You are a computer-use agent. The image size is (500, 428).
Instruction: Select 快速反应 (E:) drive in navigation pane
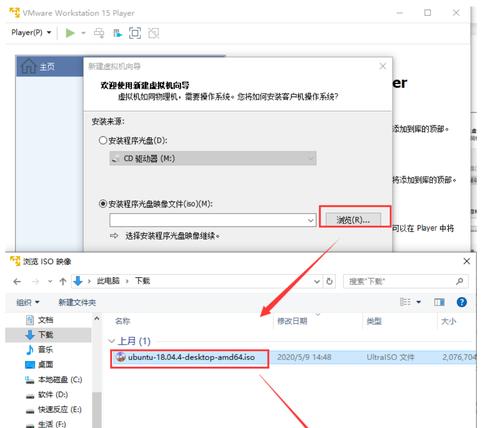tap(59, 409)
